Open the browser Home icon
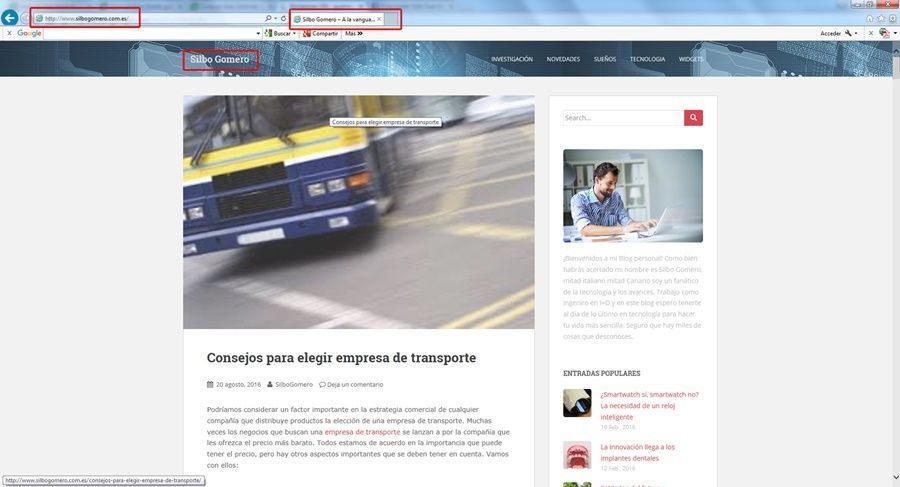 870,18
